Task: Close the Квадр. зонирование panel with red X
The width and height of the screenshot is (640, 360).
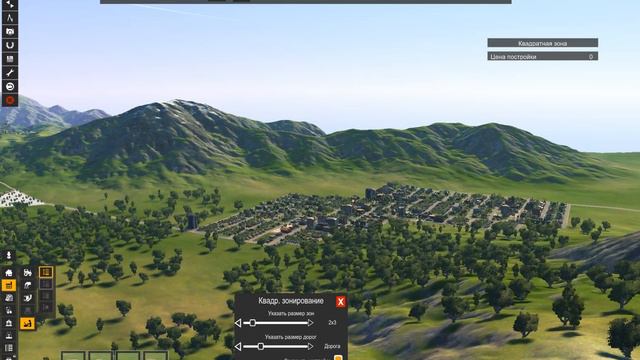Action: click(x=340, y=302)
